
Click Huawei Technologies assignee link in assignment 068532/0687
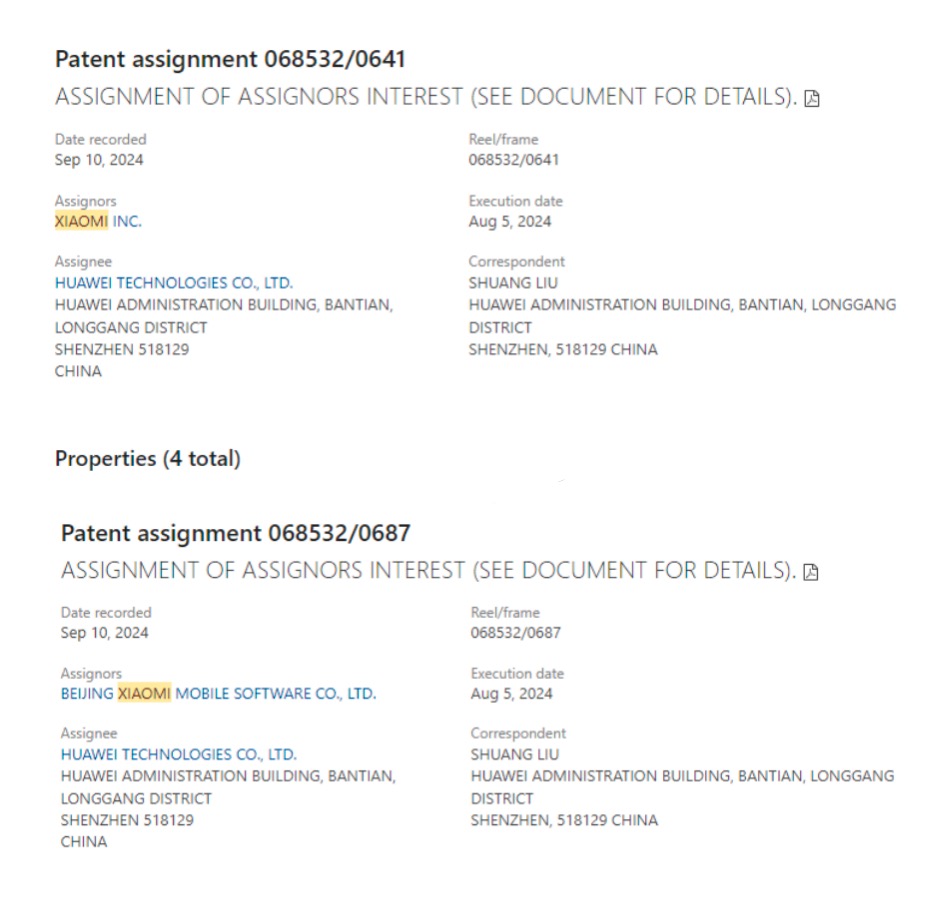(x=178, y=755)
